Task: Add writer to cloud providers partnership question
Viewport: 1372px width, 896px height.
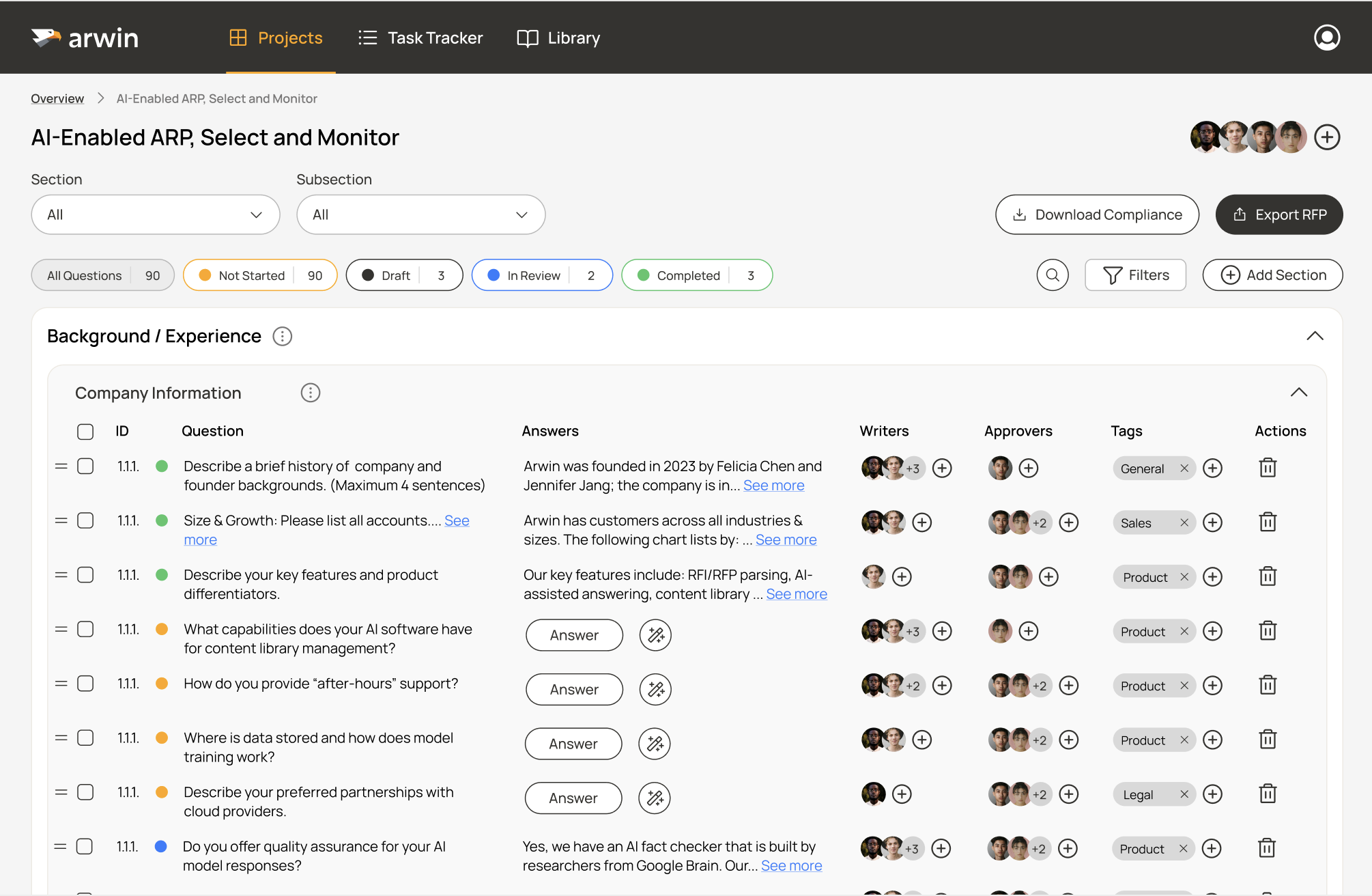Action: (902, 794)
